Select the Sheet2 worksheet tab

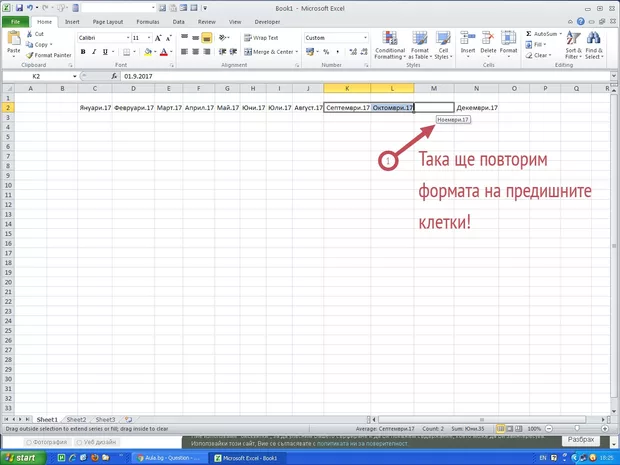[76, 420]
